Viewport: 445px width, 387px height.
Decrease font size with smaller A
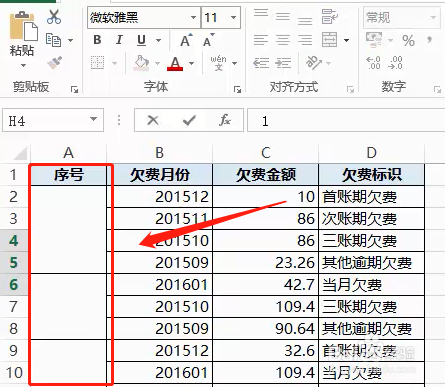[x=209, y=40]
